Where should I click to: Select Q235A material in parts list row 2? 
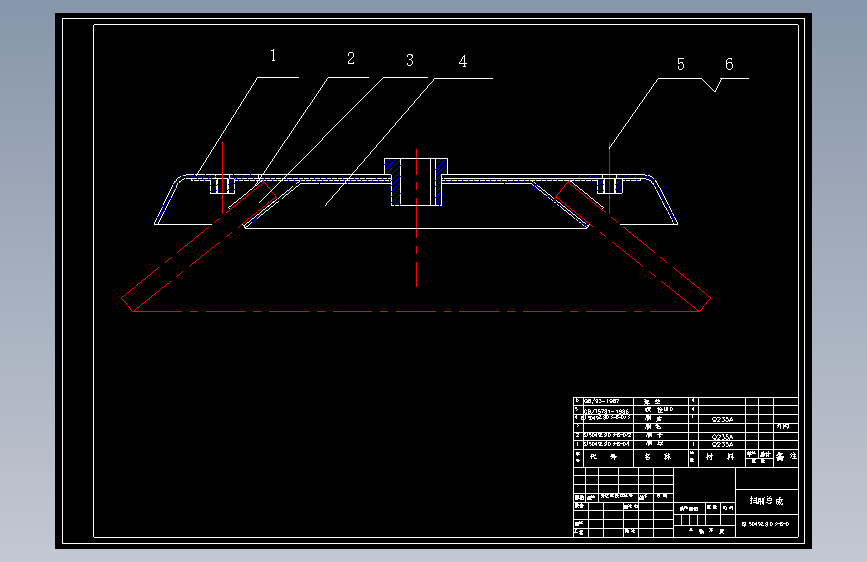722,437
